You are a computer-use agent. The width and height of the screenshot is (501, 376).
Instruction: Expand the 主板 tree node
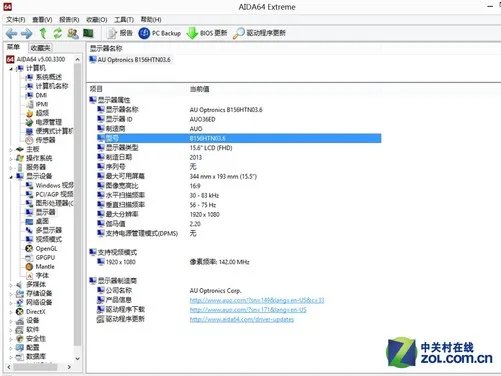tap(11, 150)
